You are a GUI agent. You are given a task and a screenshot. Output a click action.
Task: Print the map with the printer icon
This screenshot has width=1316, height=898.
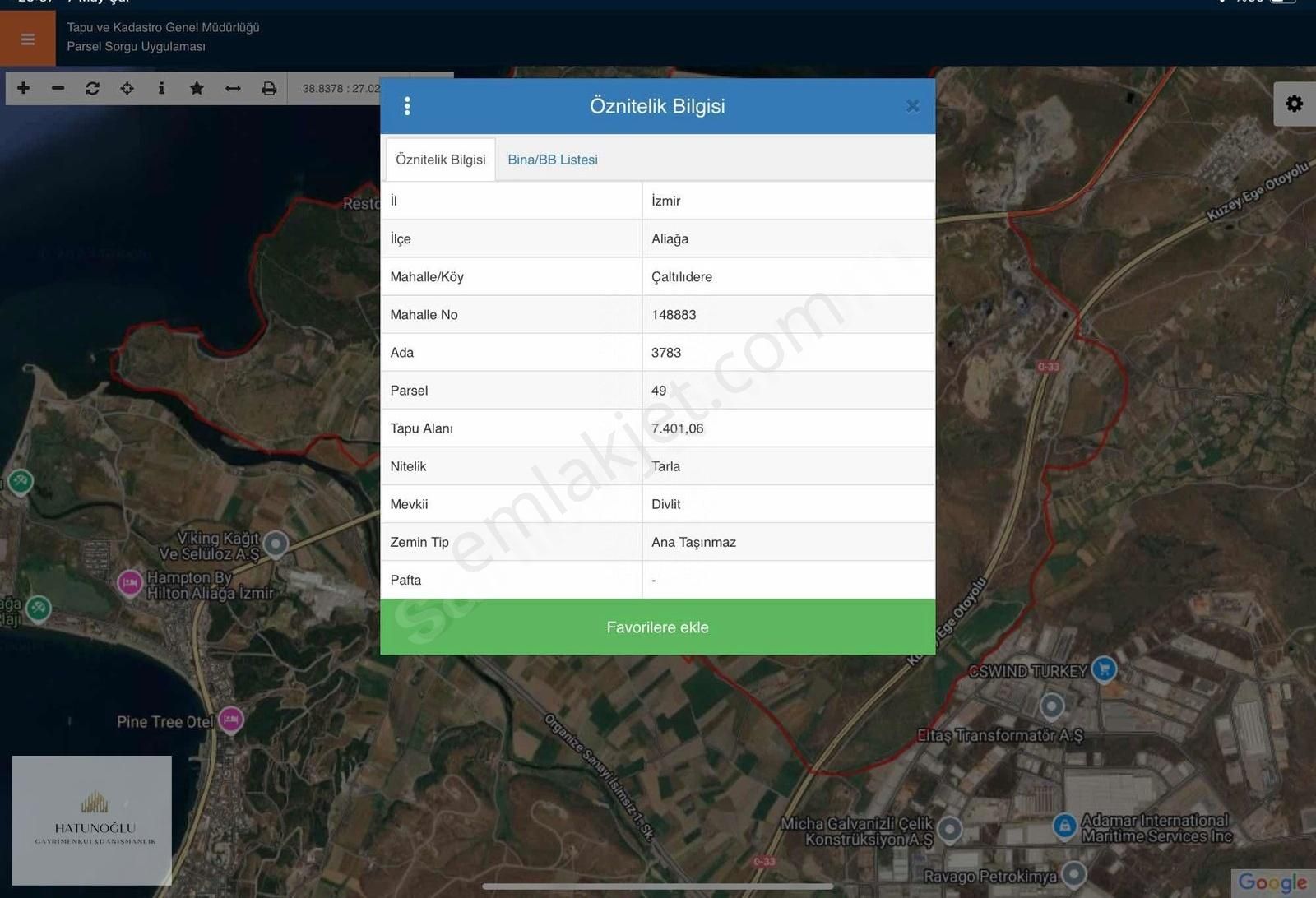click(x=269, y=88)
